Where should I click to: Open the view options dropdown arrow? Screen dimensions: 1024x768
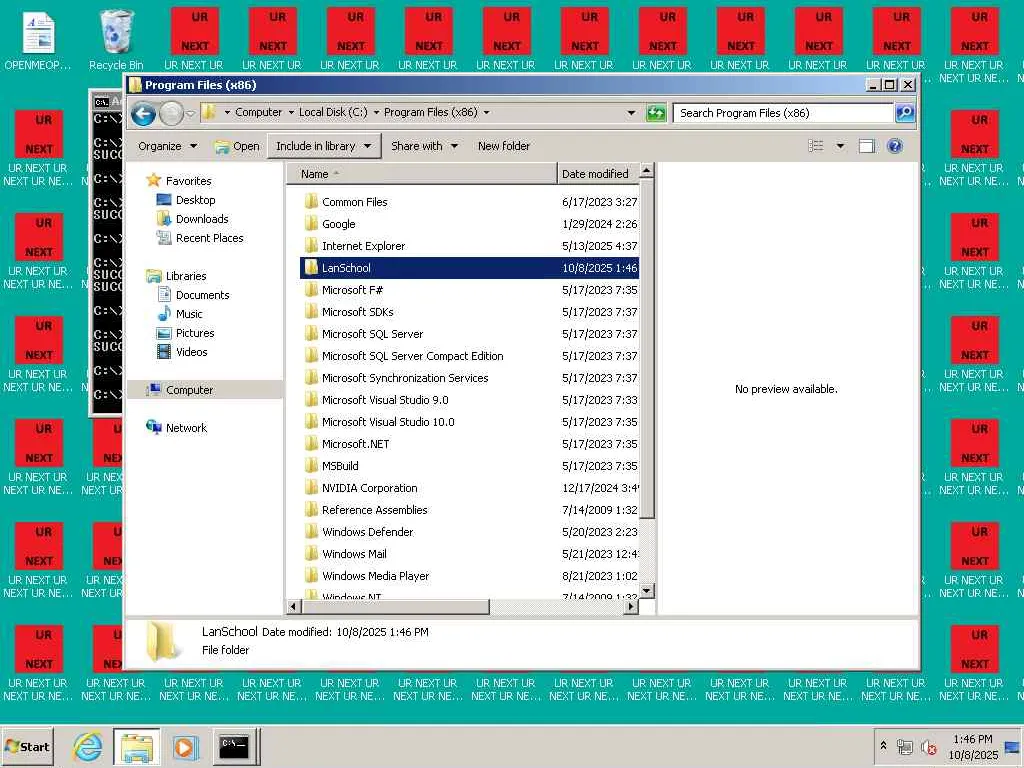tap(840, 146)
